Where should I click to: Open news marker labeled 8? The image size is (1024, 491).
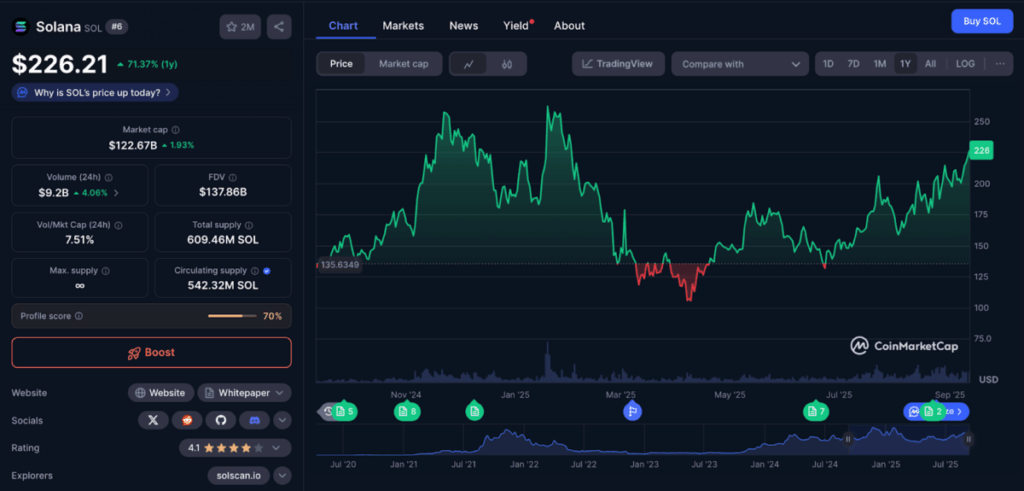point(408,411)
